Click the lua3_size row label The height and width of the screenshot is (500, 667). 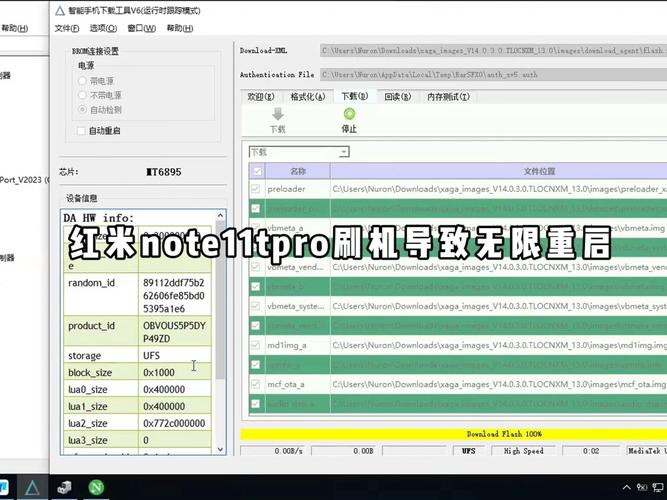(x=88, y=440)
